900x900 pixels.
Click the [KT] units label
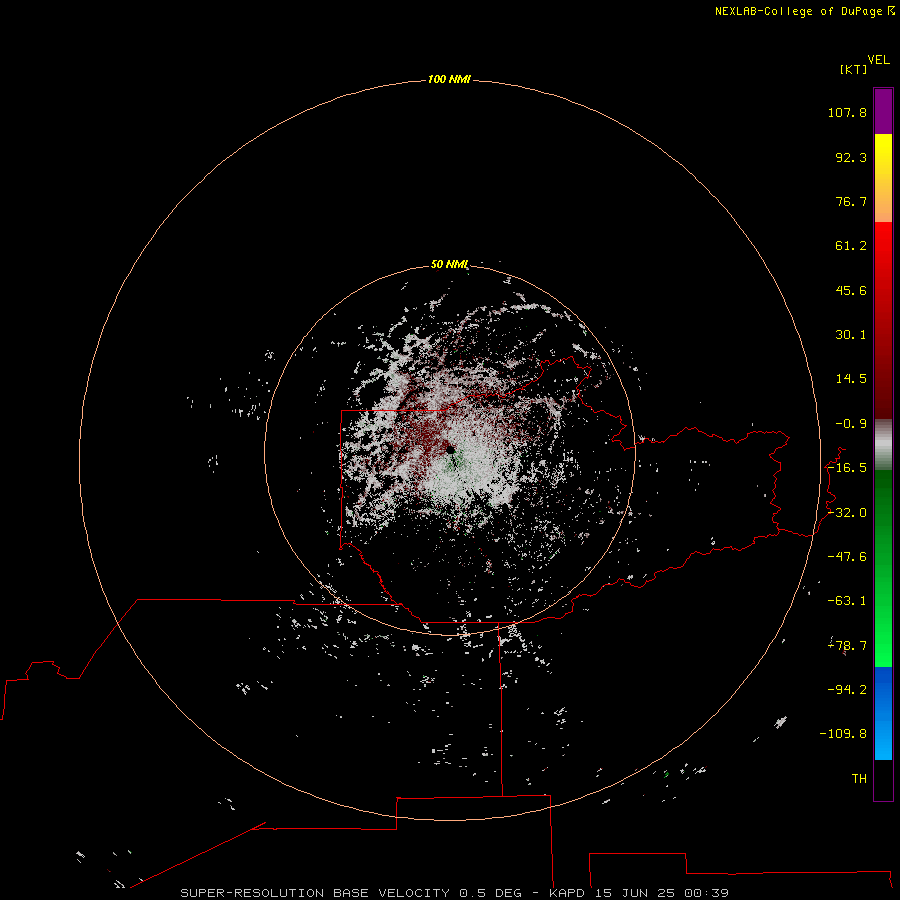854,69
